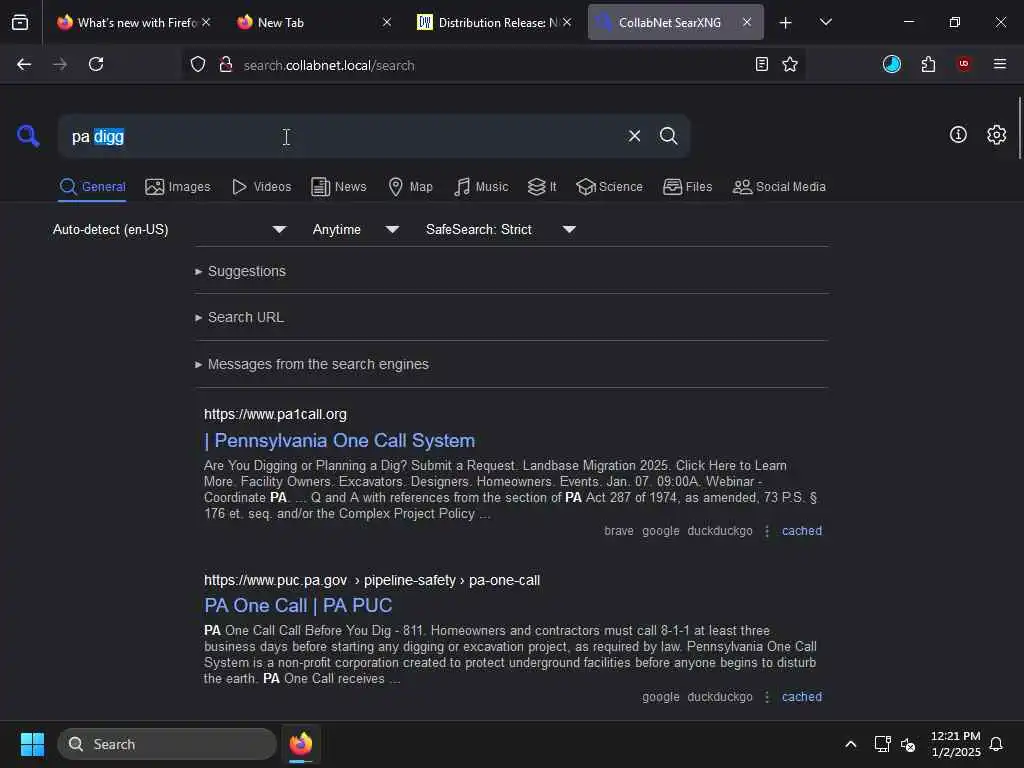Open Firefox View tab list icon
Image resolution: width=1024 pixels, height=768 pixels.
20,22
